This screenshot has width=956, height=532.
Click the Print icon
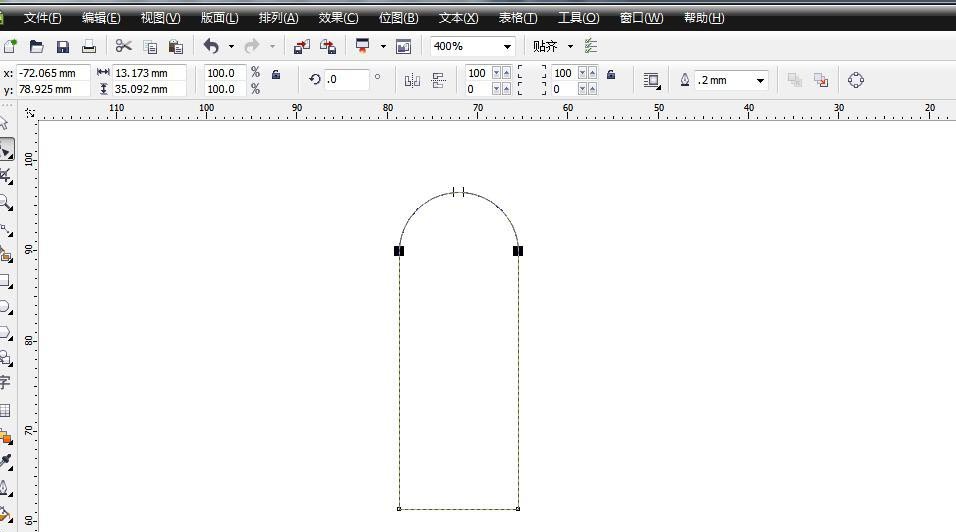pyautogui.click(x=89, y=46)
